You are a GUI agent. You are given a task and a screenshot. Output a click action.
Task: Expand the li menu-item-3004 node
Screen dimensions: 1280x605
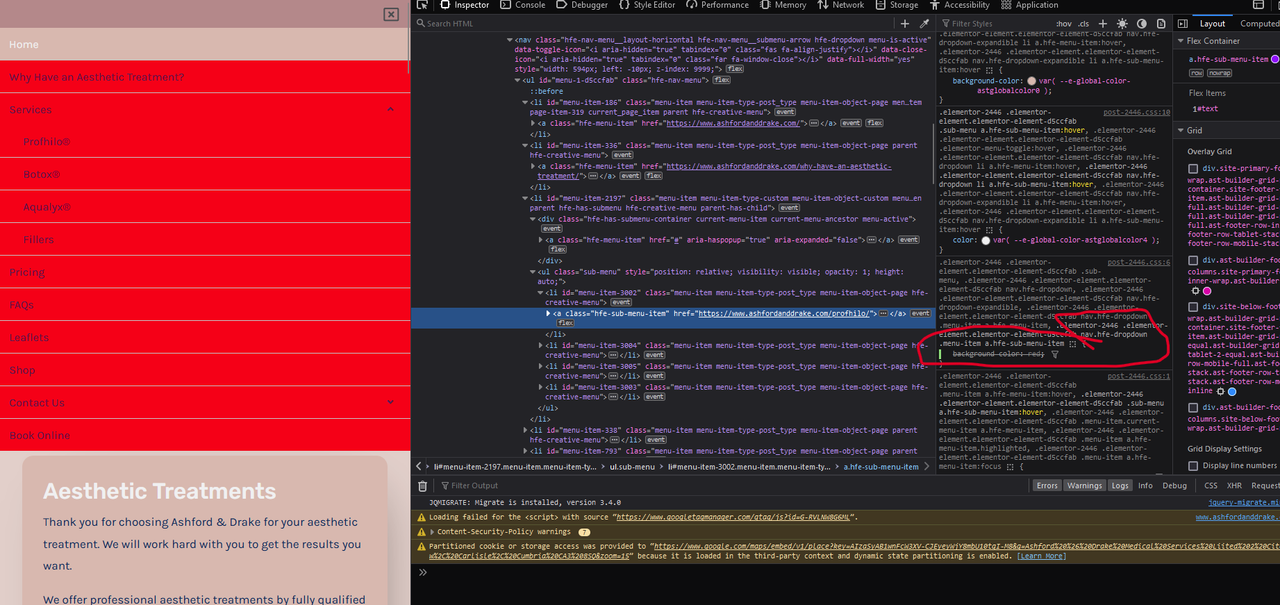(541, 345)
